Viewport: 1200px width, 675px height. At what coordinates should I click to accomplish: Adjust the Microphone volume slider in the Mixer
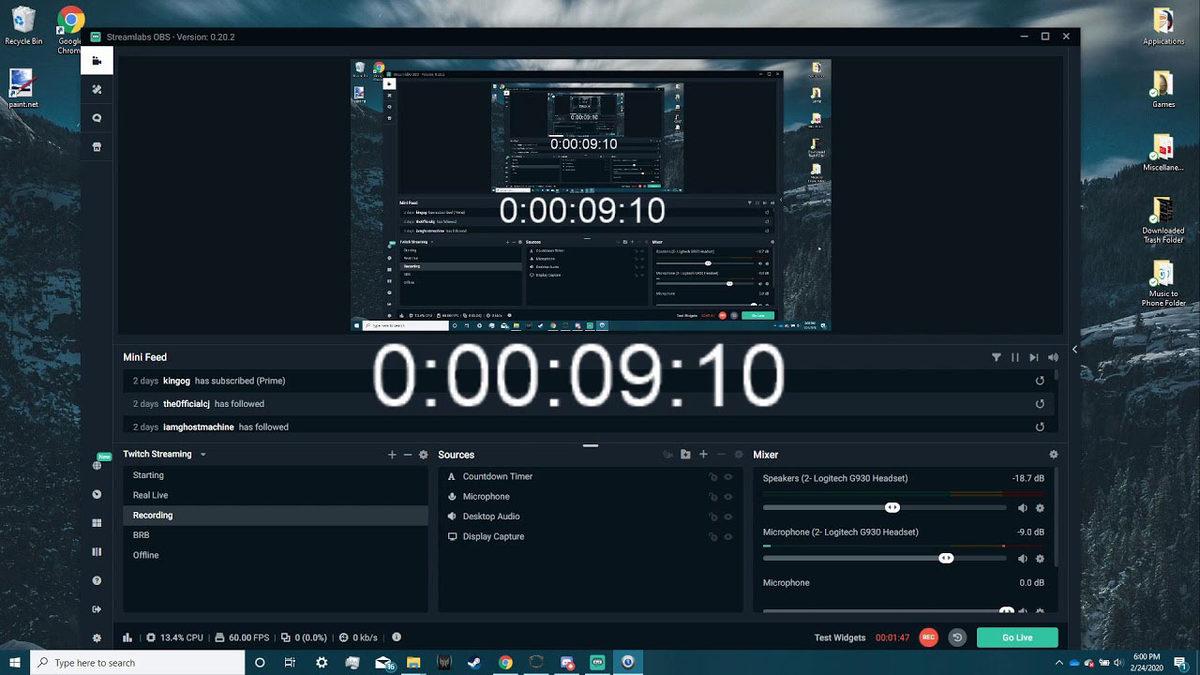[946, 558]
